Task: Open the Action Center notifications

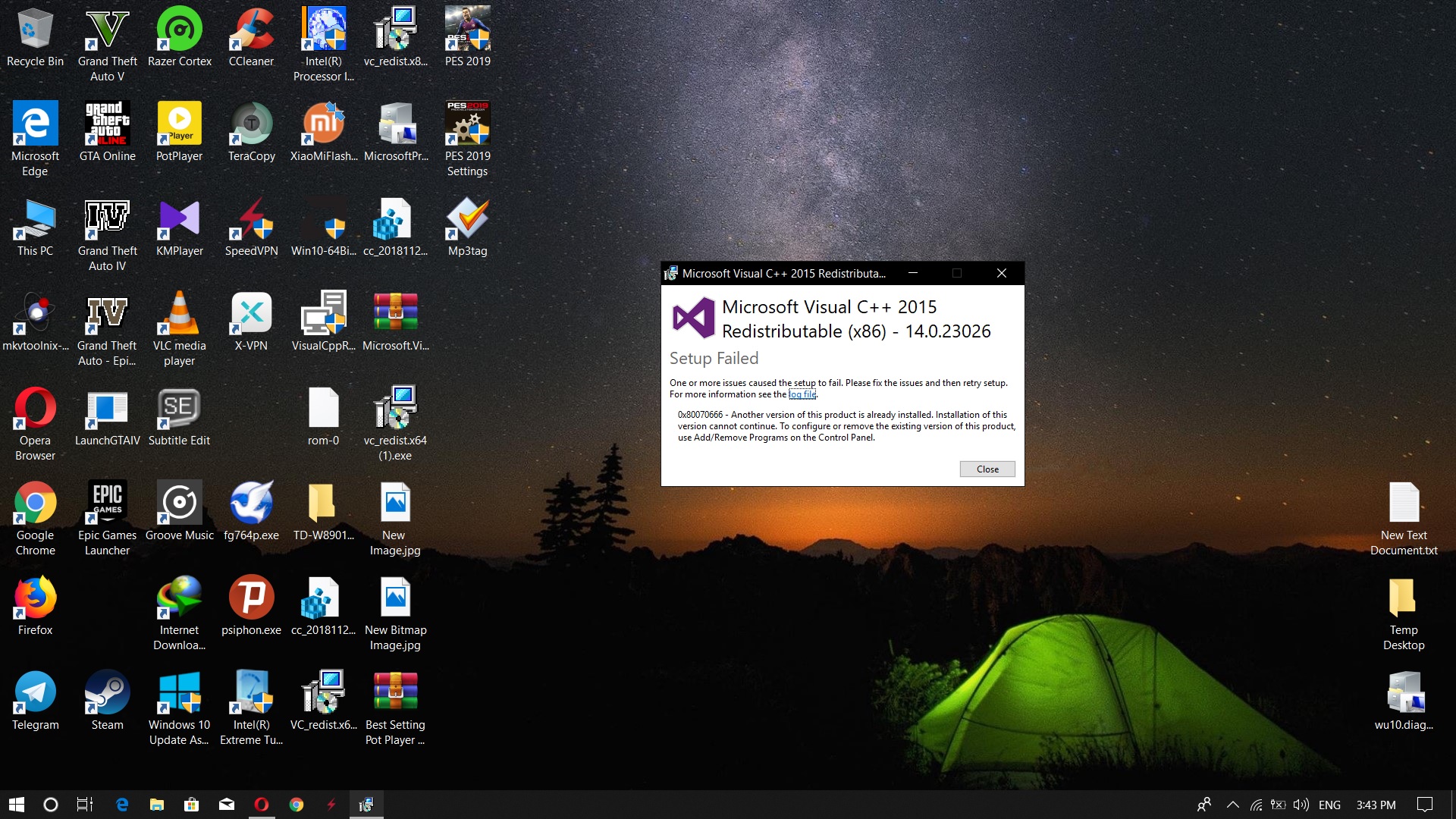Action: point(1425,805)
